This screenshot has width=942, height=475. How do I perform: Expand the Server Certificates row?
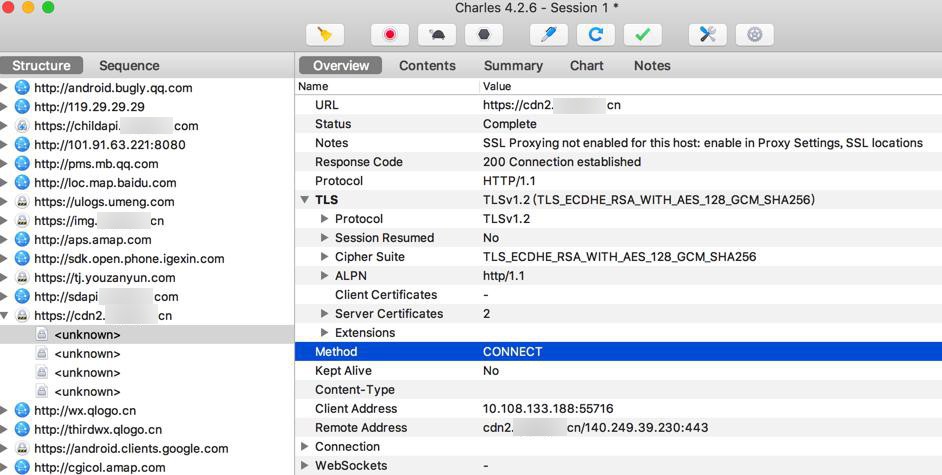324,314
